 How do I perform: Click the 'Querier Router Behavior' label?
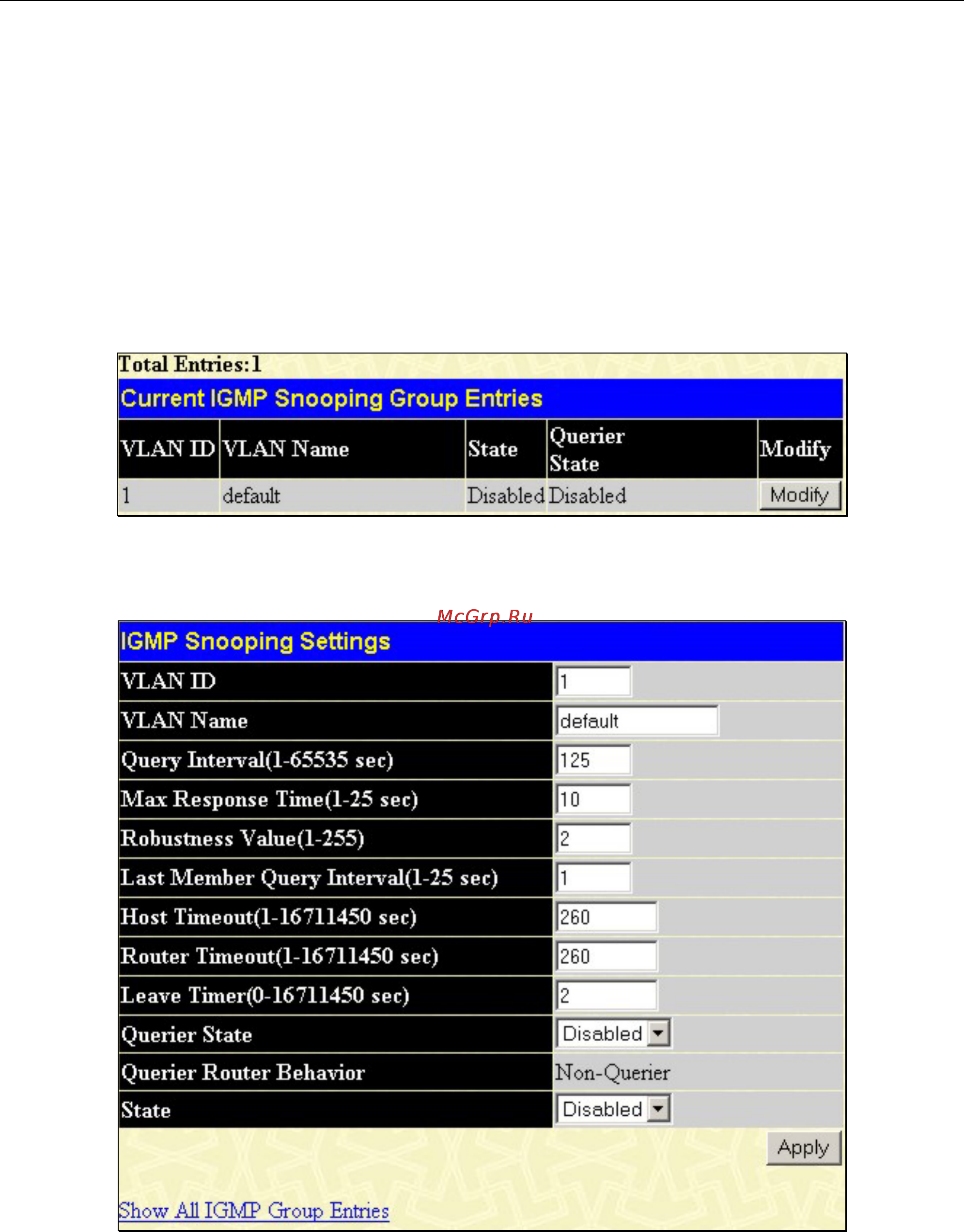coord(243,1072)
